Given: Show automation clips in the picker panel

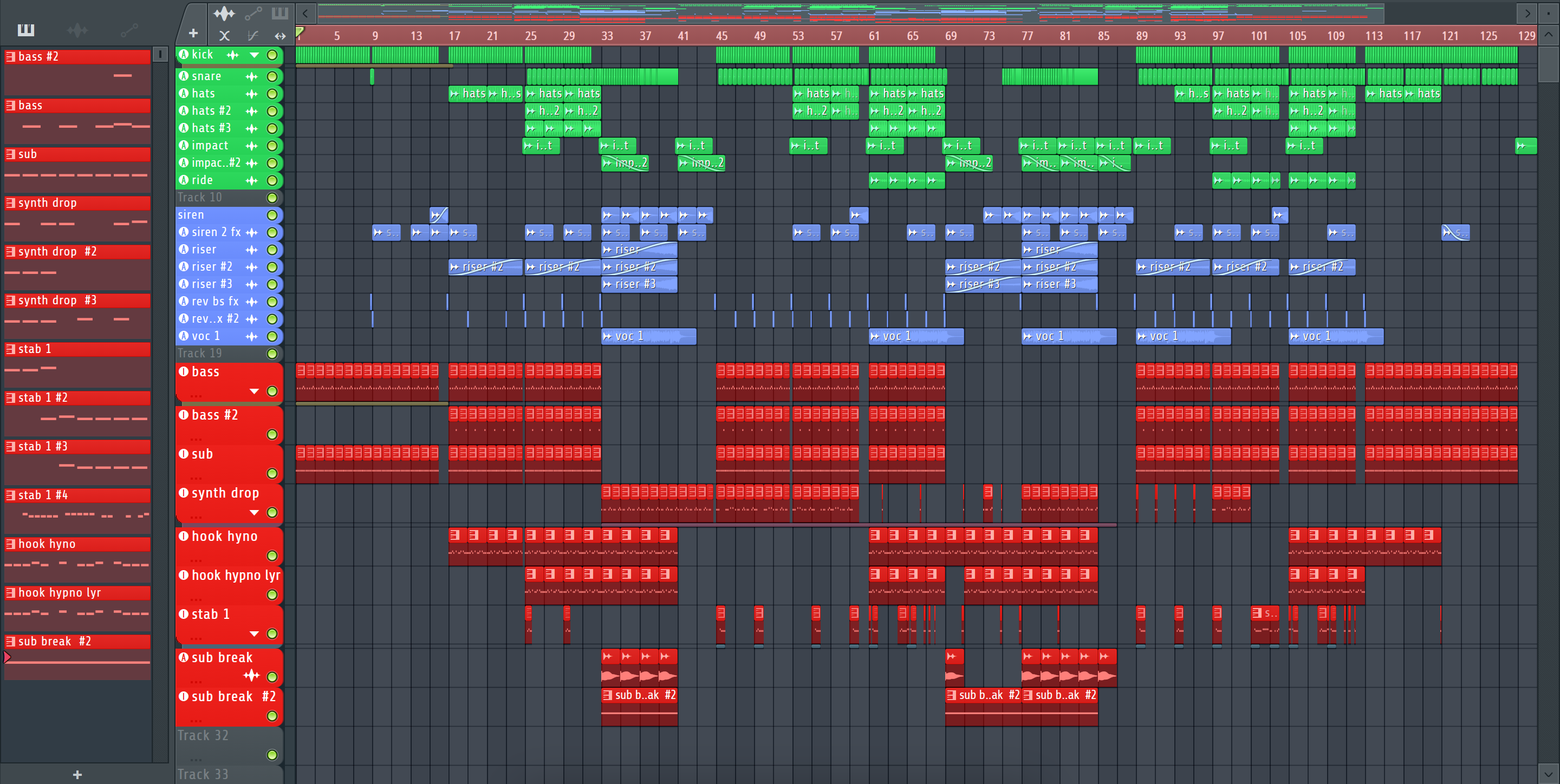Looking at the screenshot, I should tap(129, 30).
